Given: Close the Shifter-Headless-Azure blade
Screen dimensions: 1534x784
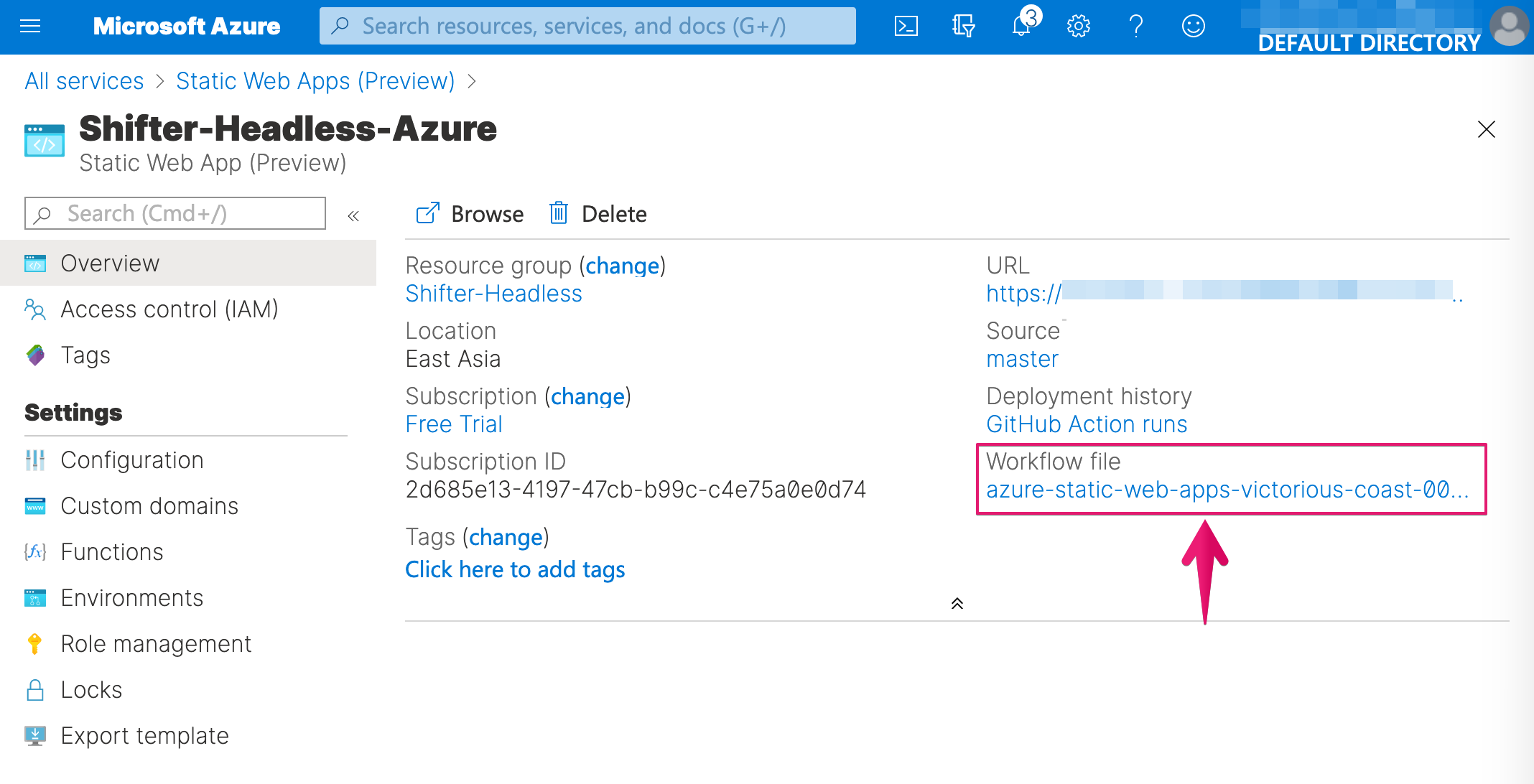Looking at the screenshot, I should coord(1486,129).
